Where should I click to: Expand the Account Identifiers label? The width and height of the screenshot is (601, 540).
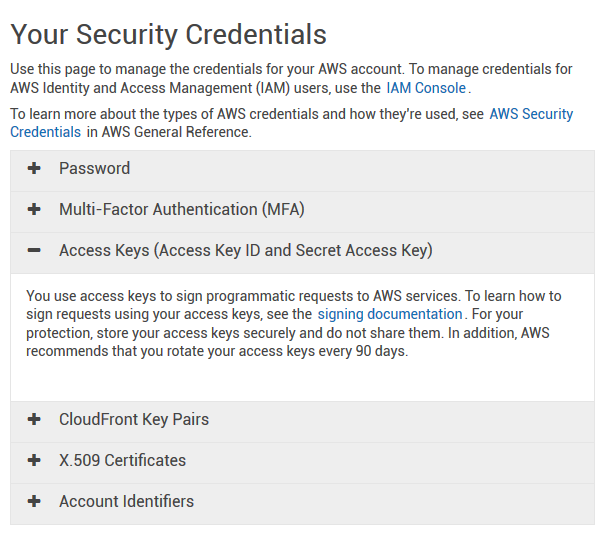126,502
